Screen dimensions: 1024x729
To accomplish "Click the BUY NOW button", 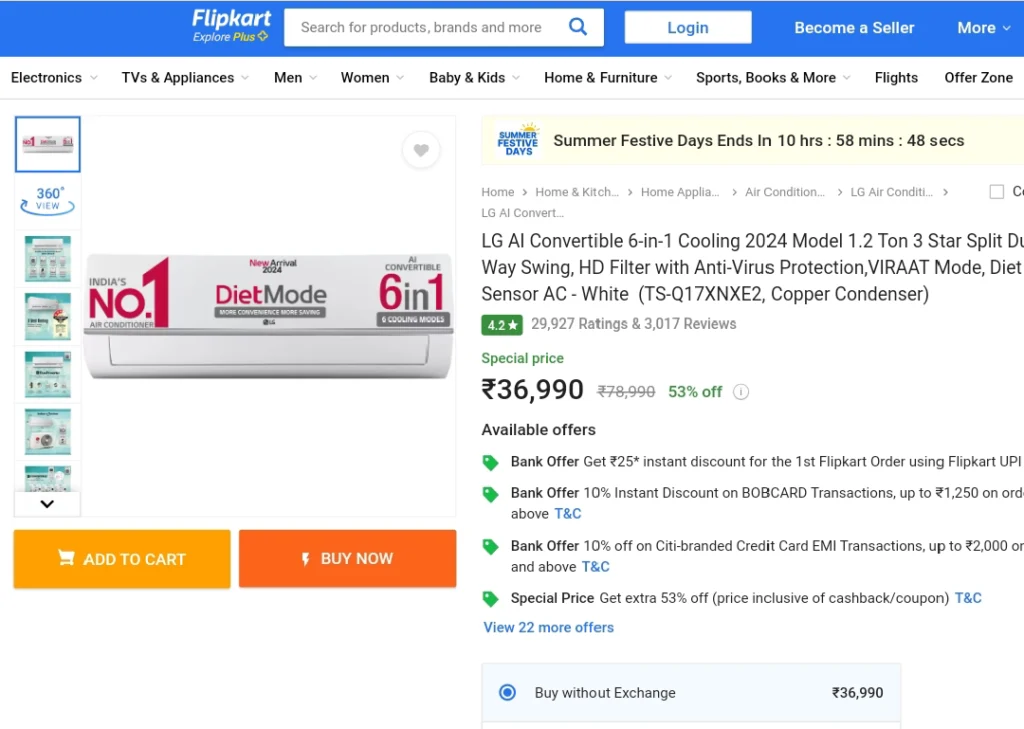I will [x=347, y=559].
